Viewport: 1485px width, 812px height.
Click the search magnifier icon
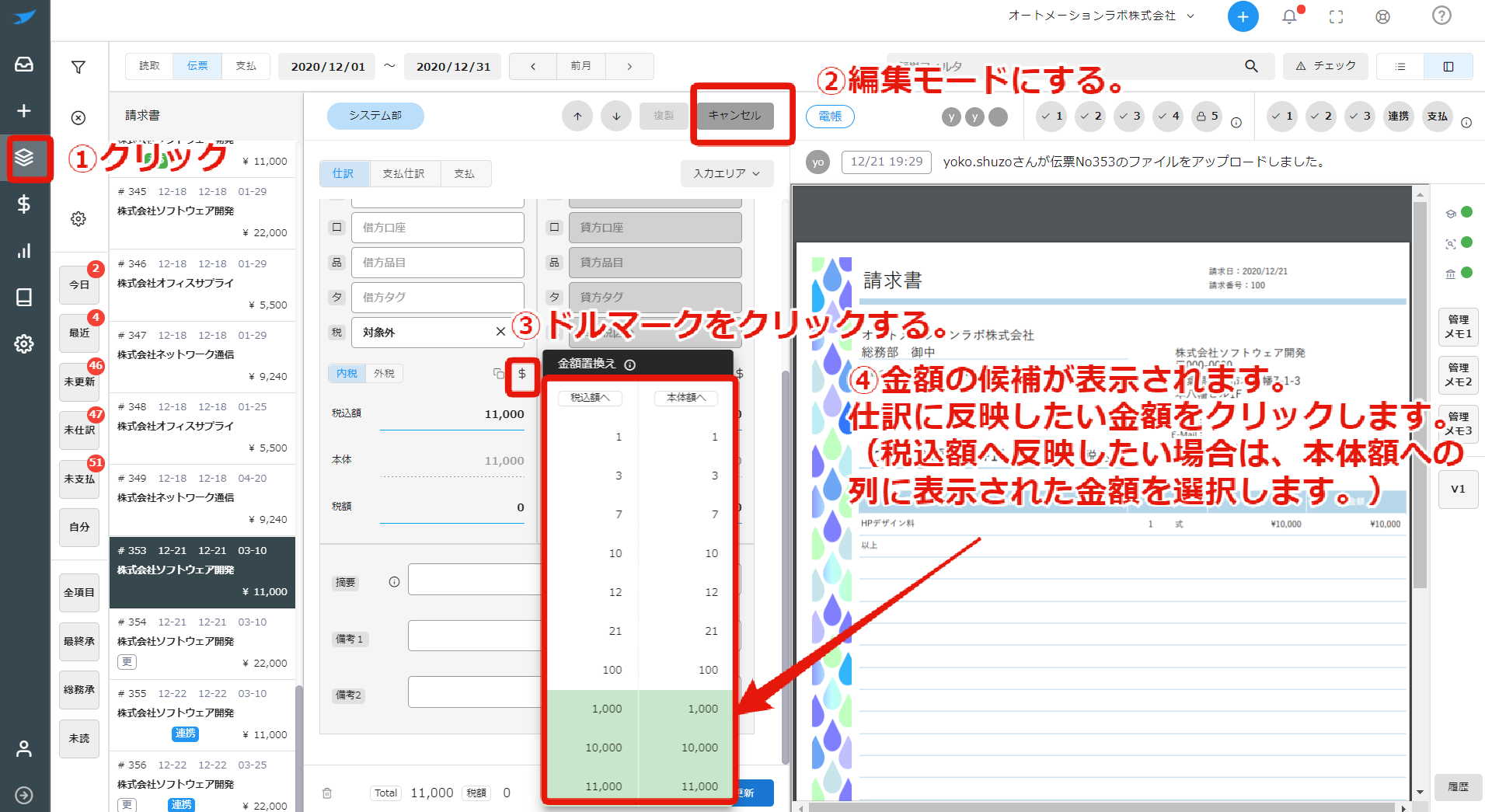pos(1251,66)
